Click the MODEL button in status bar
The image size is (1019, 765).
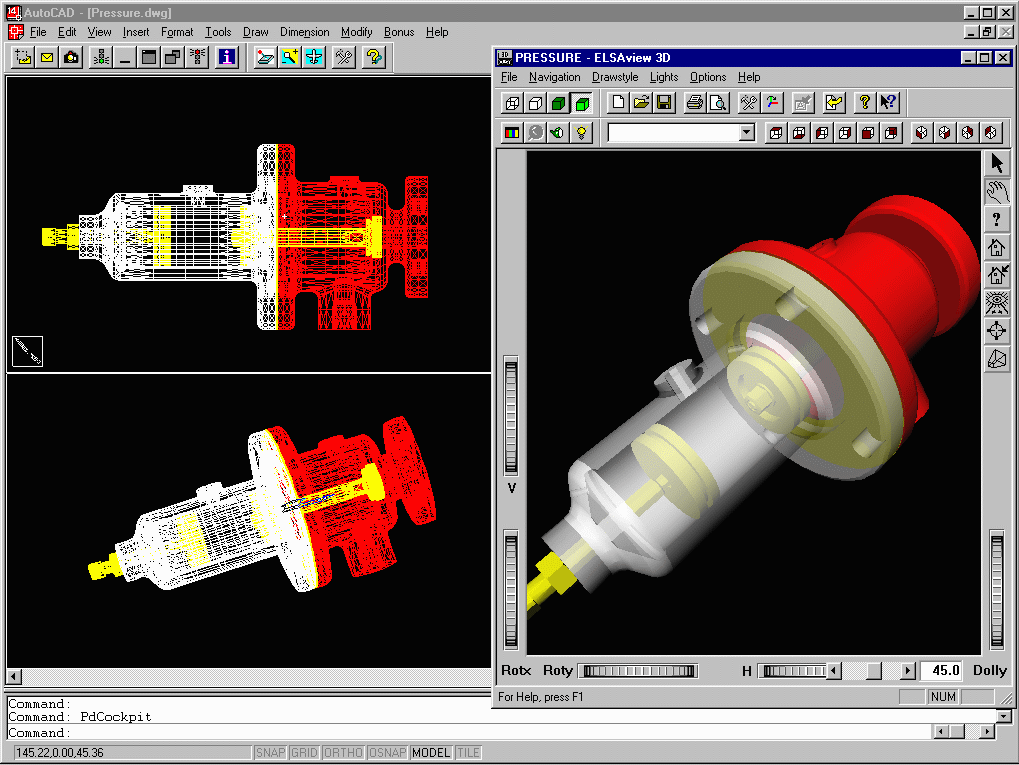431,753
